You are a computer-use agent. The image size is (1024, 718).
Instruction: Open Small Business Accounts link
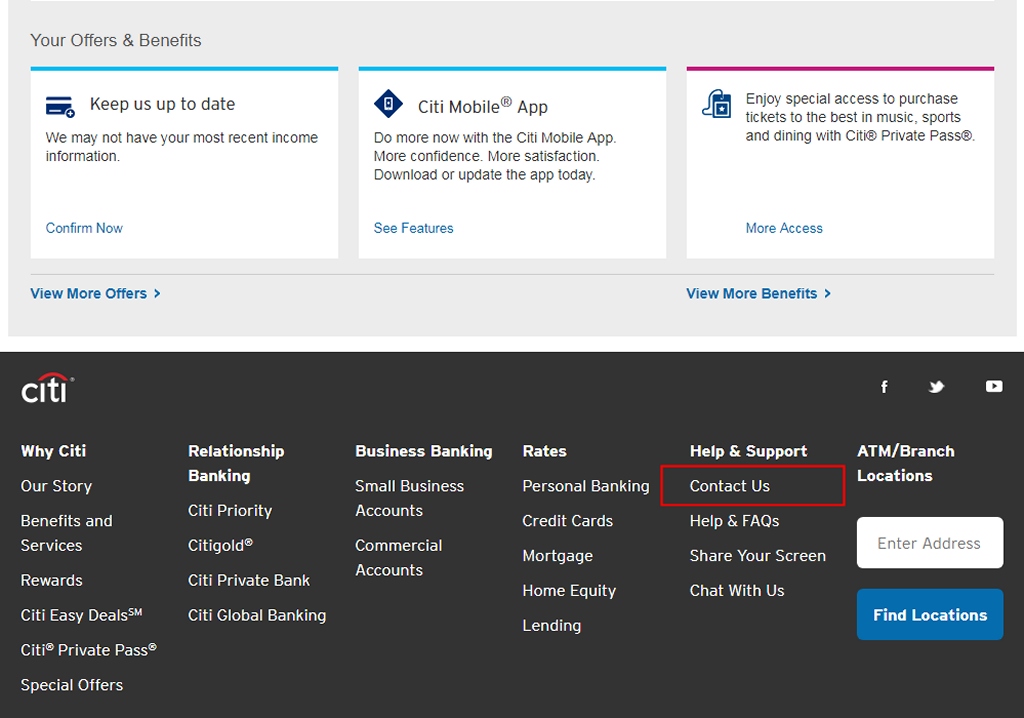coord(409,498)
